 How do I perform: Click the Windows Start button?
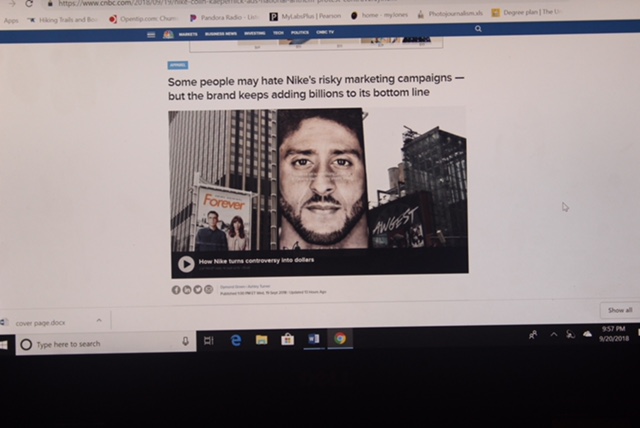point(4,345)
